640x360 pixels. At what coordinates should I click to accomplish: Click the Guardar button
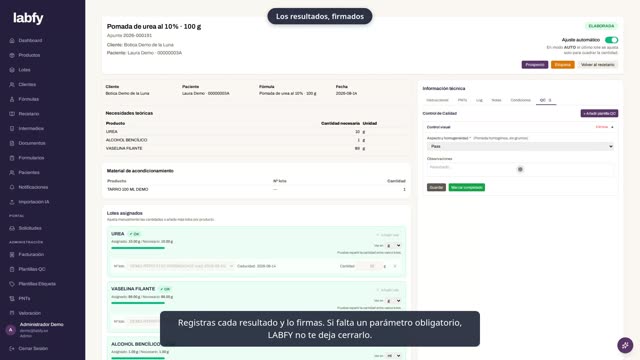pyautogui.click(x=436, y=187)
